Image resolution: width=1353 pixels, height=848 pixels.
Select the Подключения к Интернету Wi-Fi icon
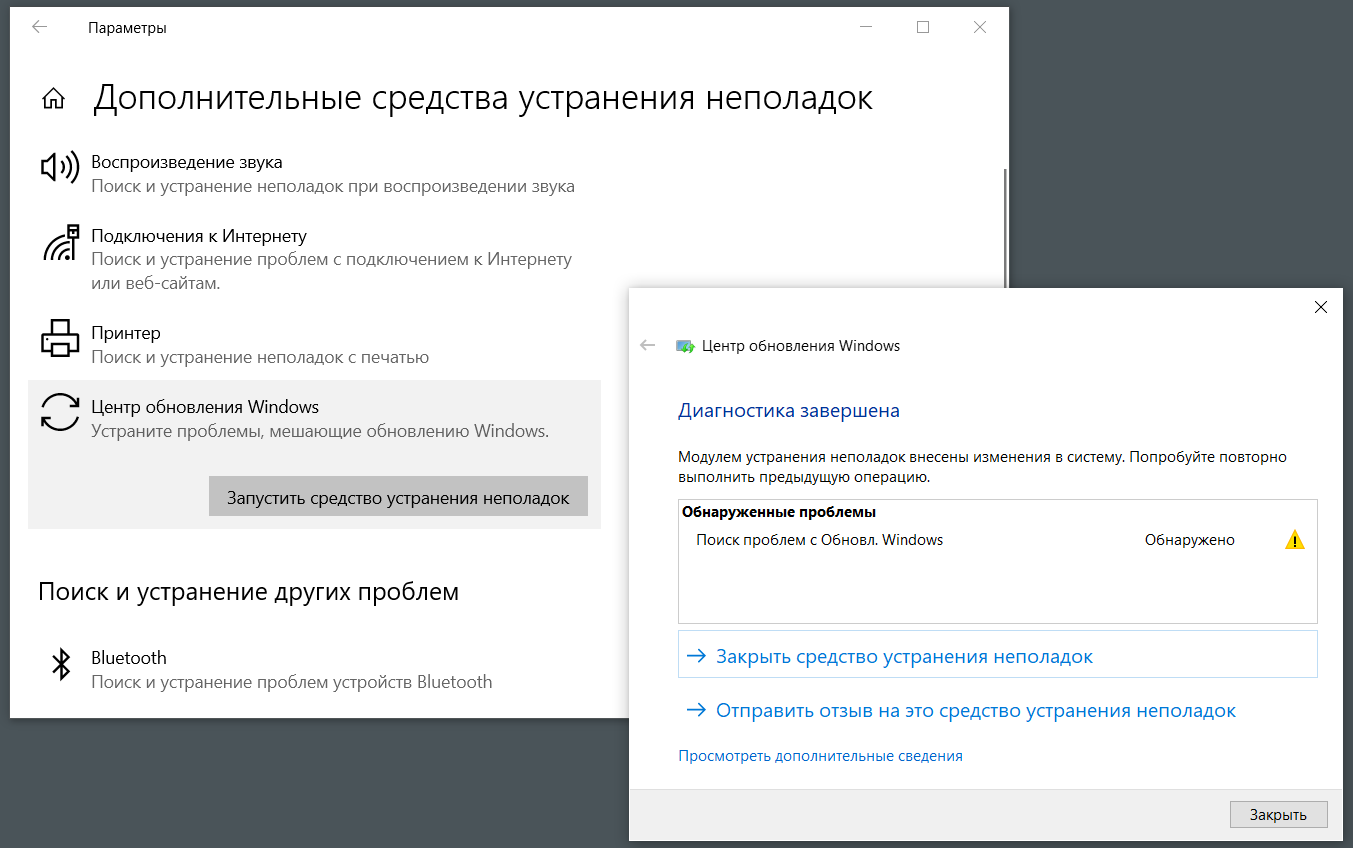pos(59,243)
